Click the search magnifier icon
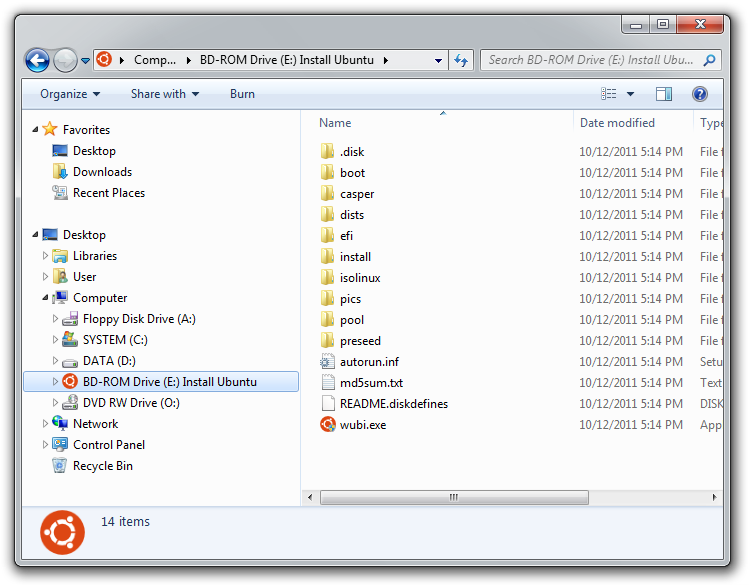Screen dimensions: 749x585 coord(709,60)
